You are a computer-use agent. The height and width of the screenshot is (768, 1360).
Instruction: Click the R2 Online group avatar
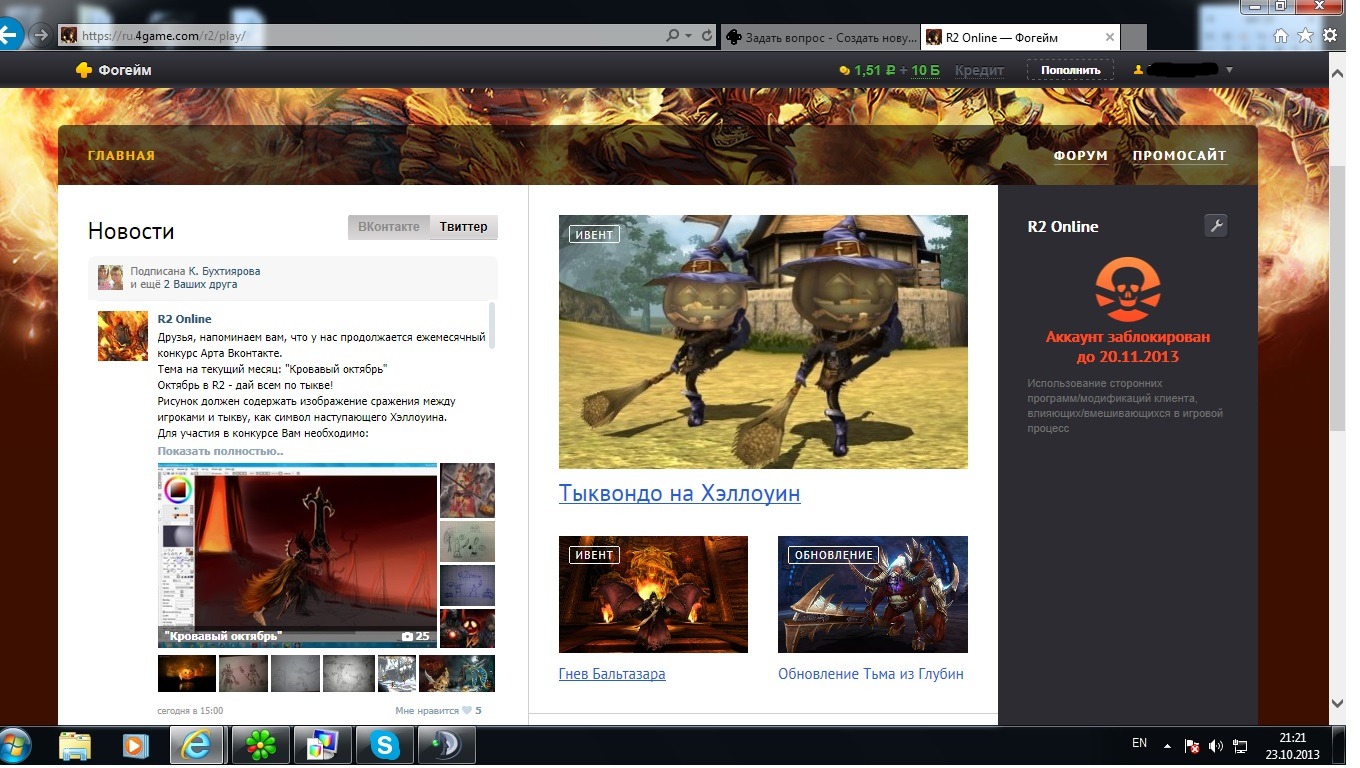pyautogui.click(x=122, y=336)
